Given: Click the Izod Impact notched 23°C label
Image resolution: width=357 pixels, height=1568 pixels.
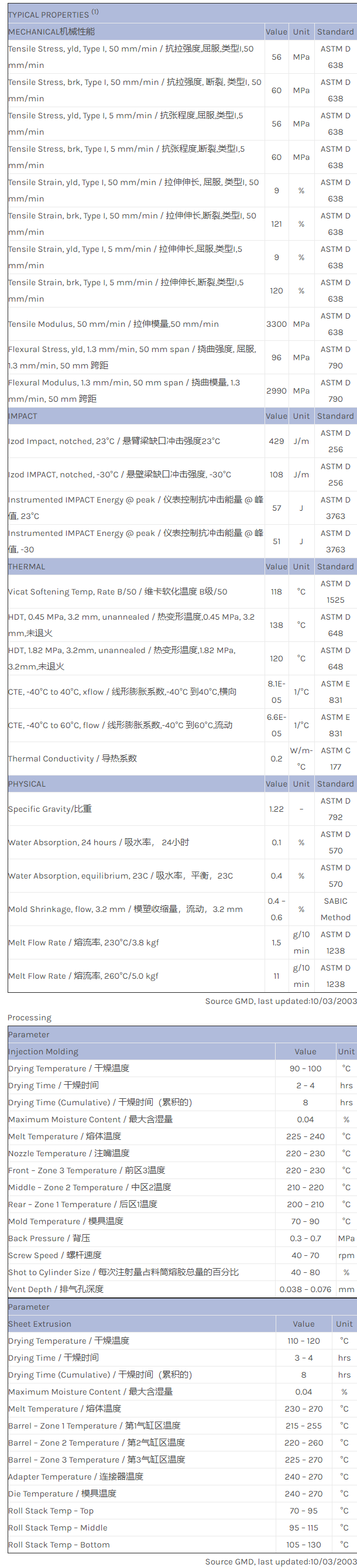Looking at the screenshot, I should point(114,441).
